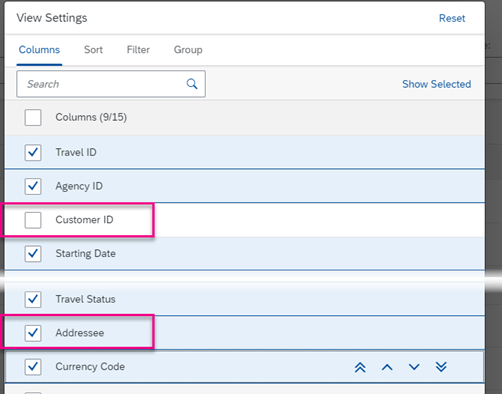
Task: Select the Starting Date row label
Action: 86,254
